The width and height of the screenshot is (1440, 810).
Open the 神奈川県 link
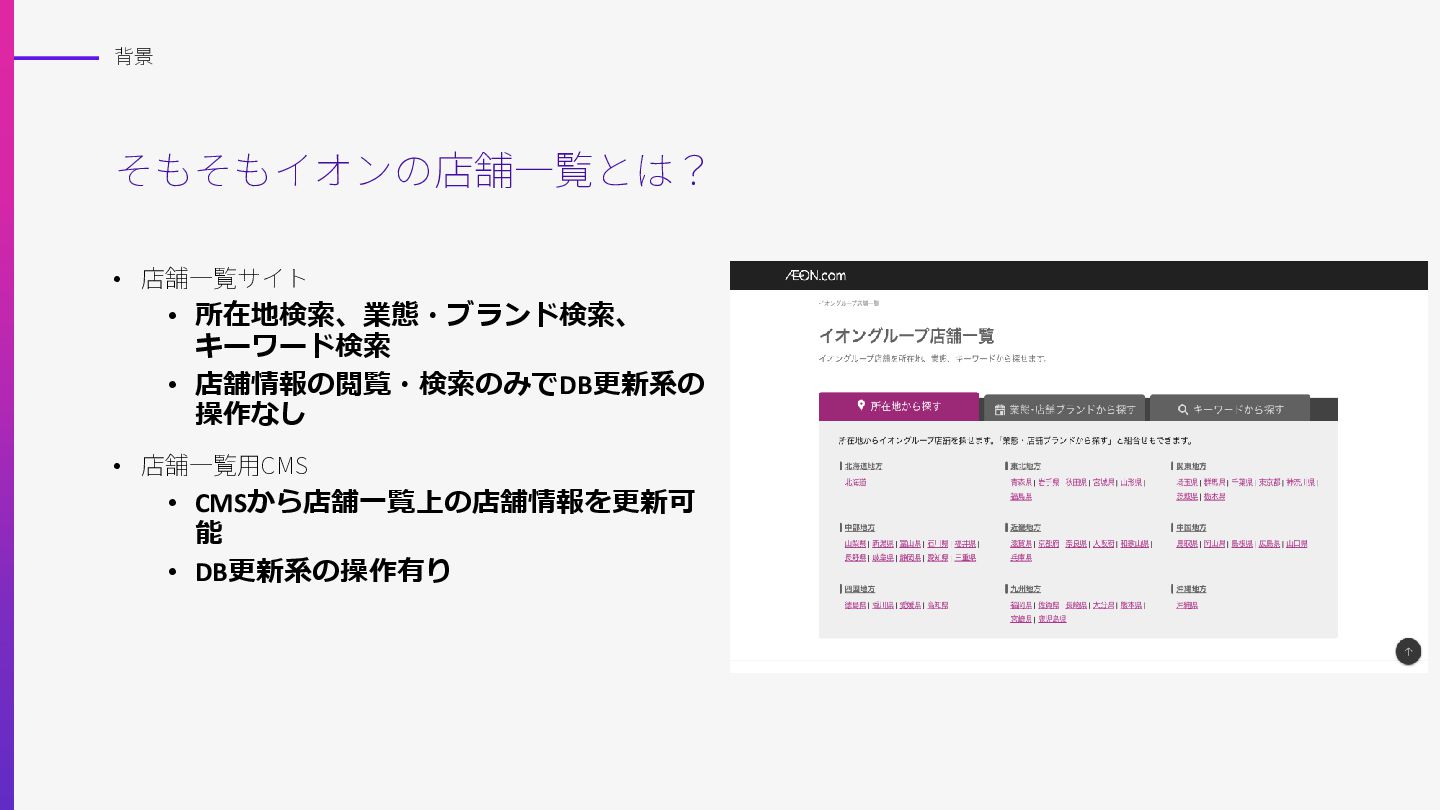pyautogui.click(x=1301, y=482)
